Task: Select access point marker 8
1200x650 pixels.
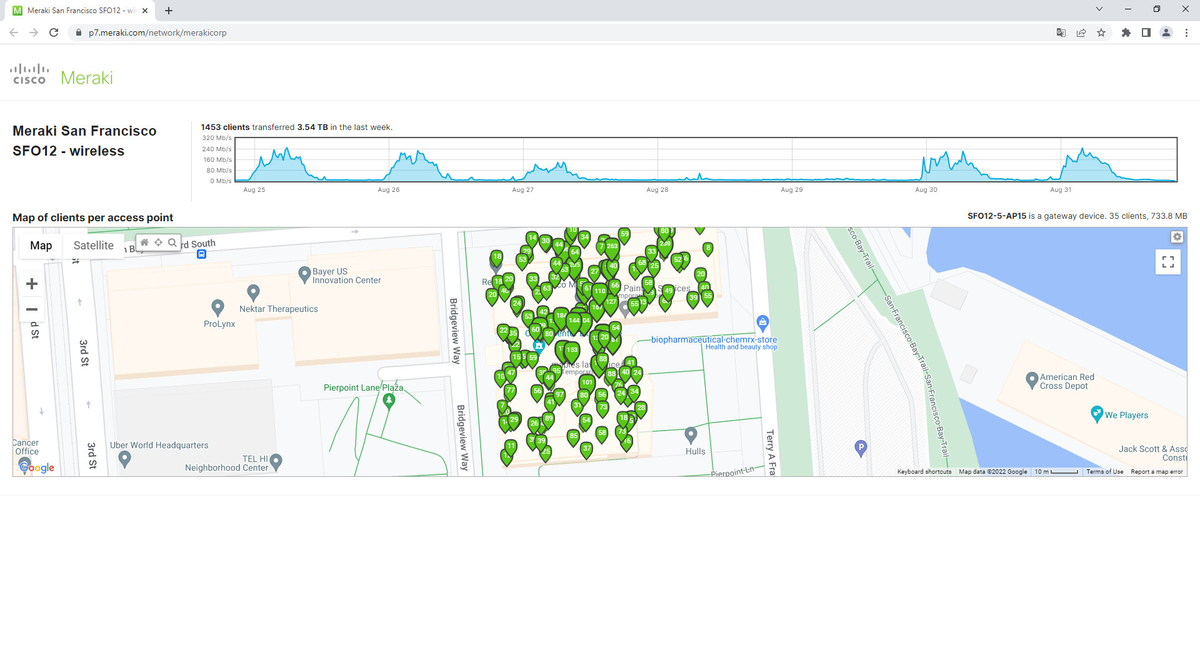Action: tap(708, 249)
